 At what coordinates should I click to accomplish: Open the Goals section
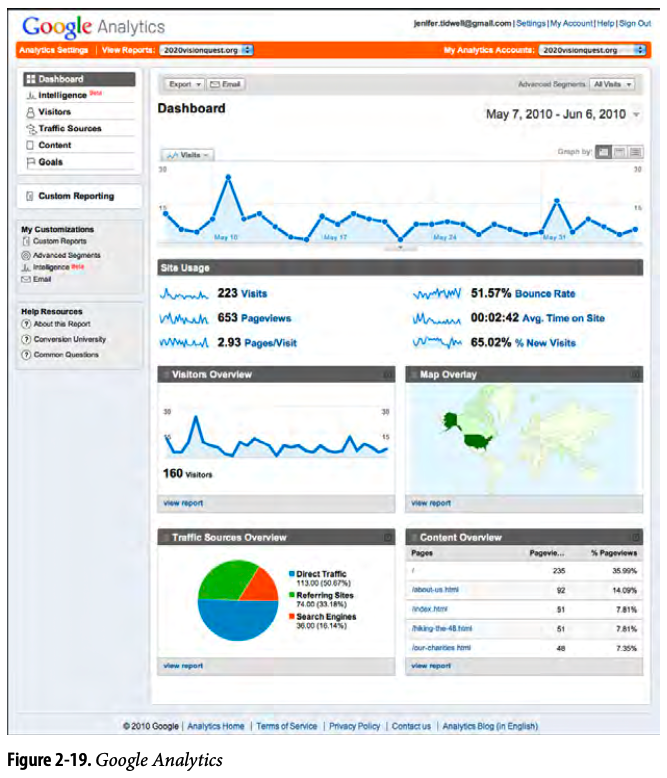tap(50, 162)
